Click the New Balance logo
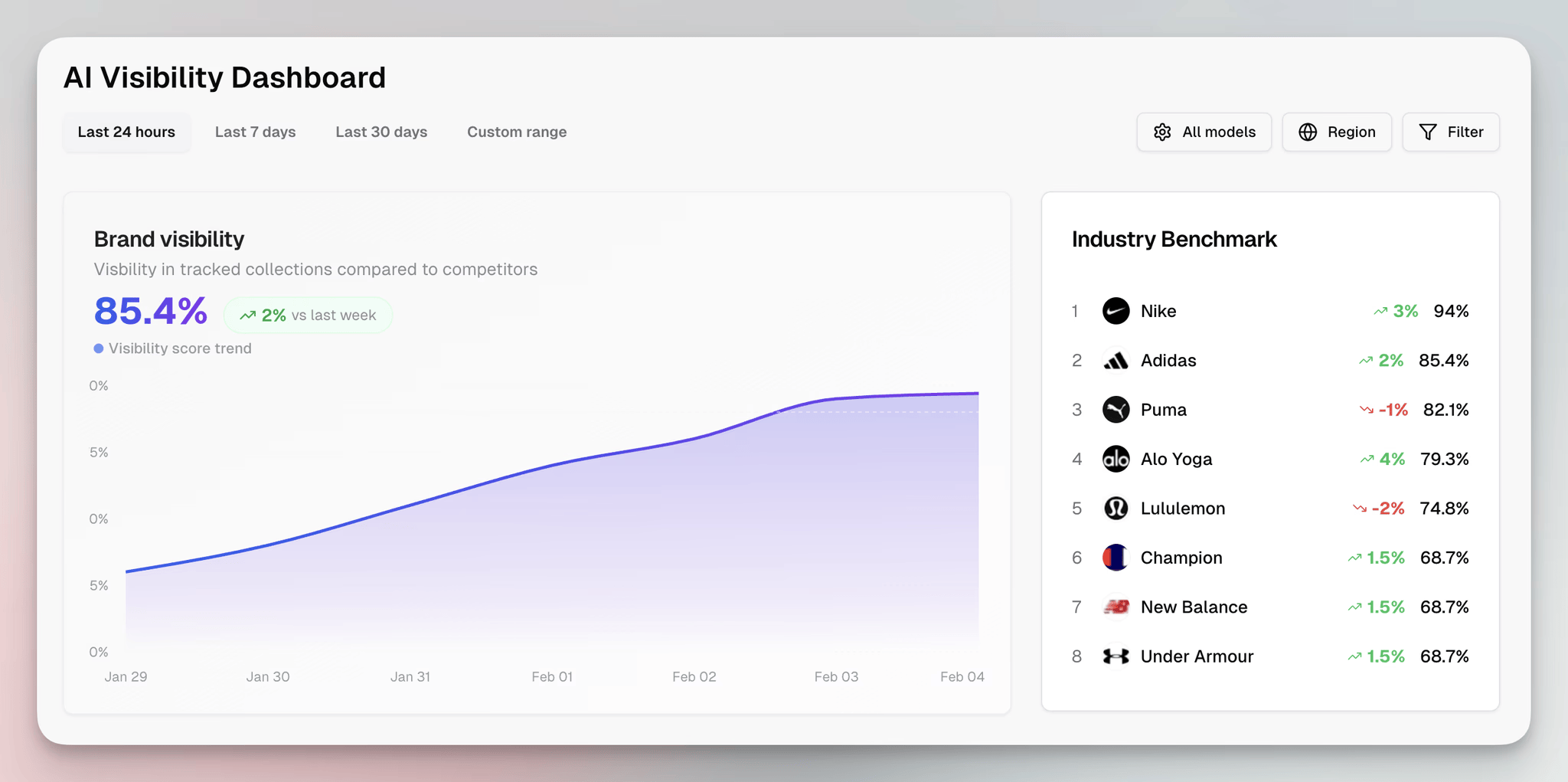 pyautogui.click(x=1116, y=607)
